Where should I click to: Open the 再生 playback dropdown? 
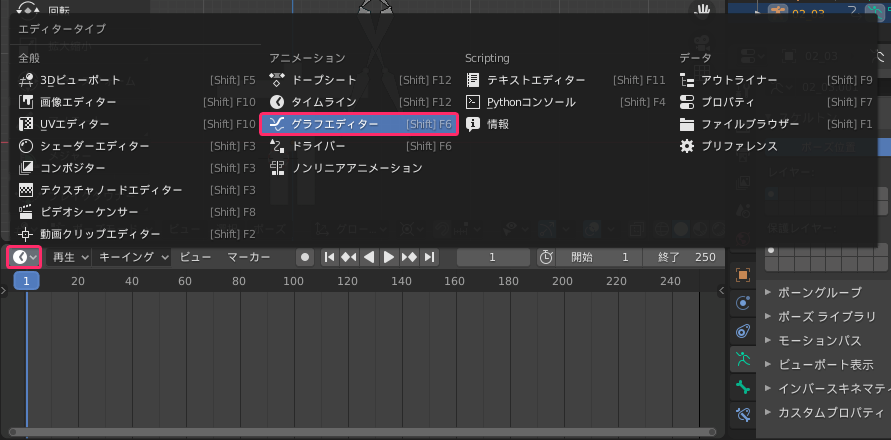pyautogui.click(x=68, y=258)
